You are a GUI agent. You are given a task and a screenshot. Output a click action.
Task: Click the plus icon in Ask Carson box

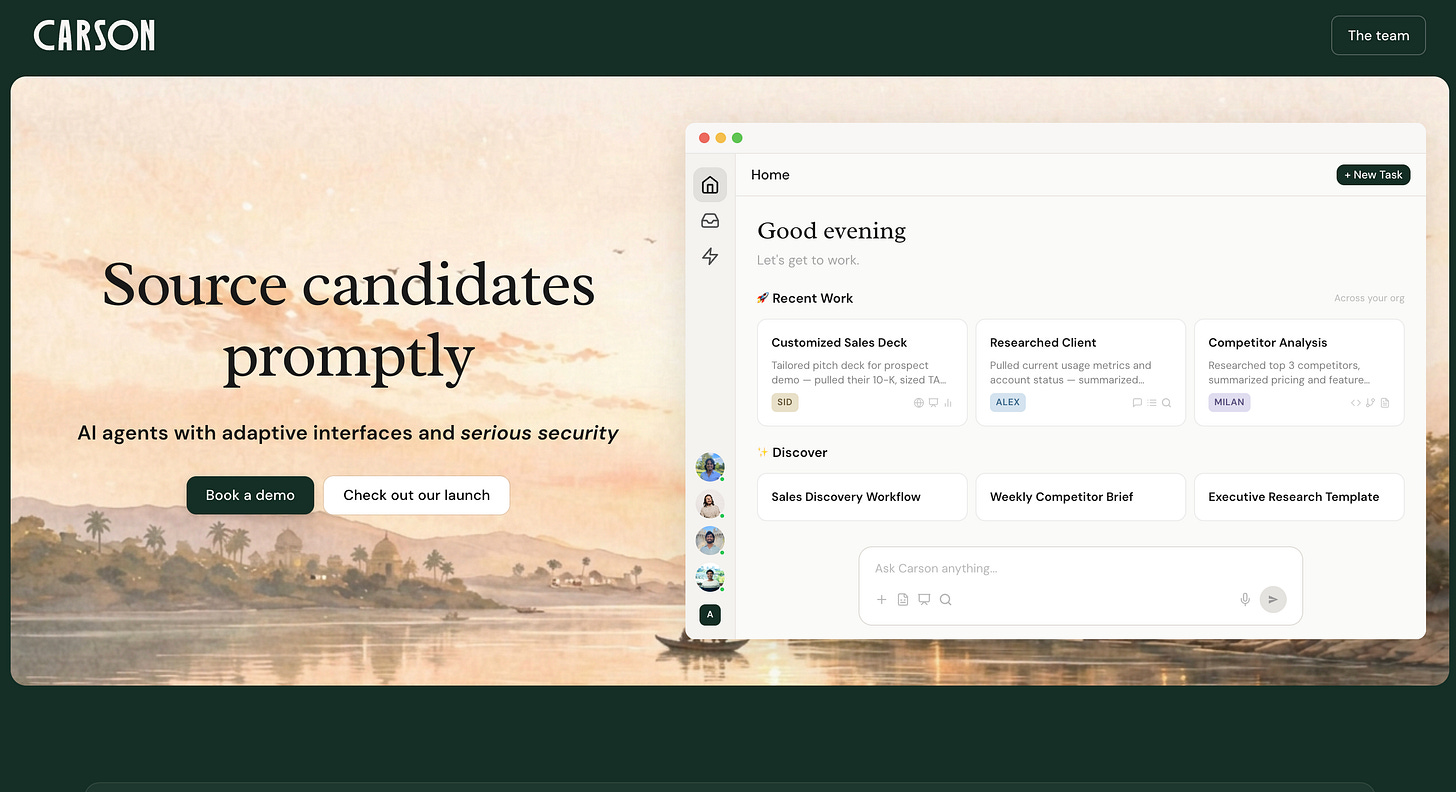pyautogui.click(x=881, y=600)
